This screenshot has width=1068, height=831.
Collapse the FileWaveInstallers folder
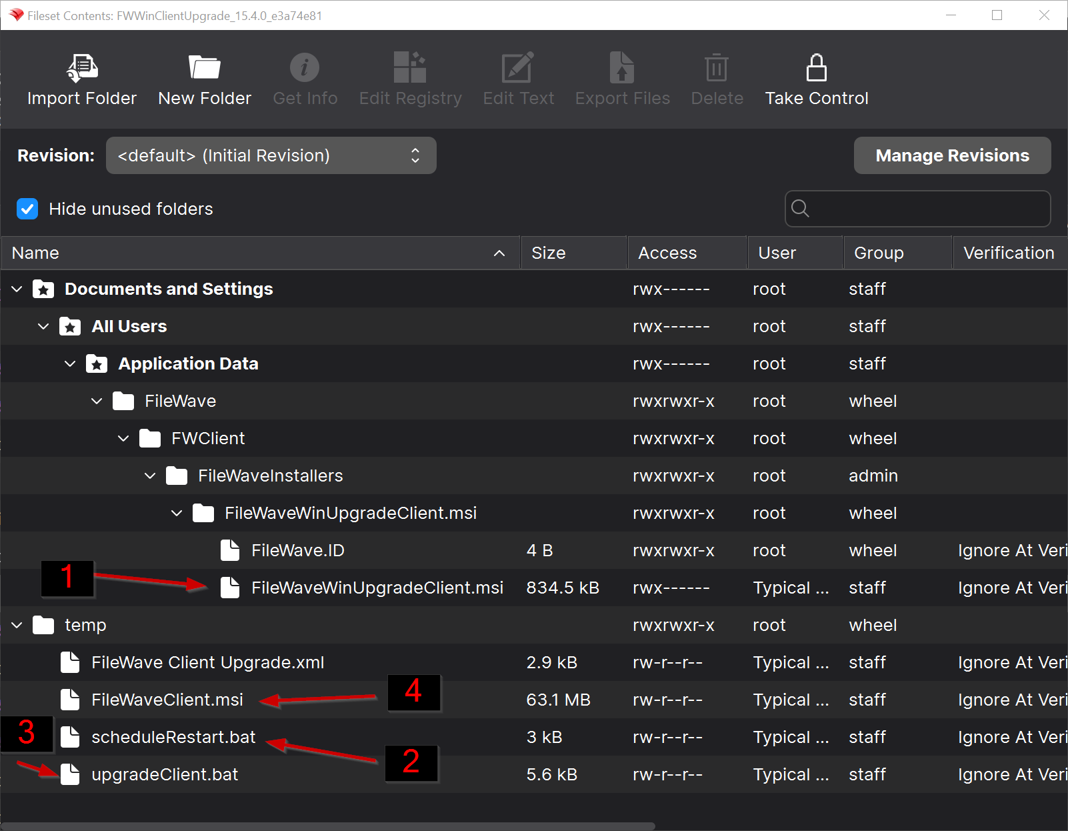150,475
